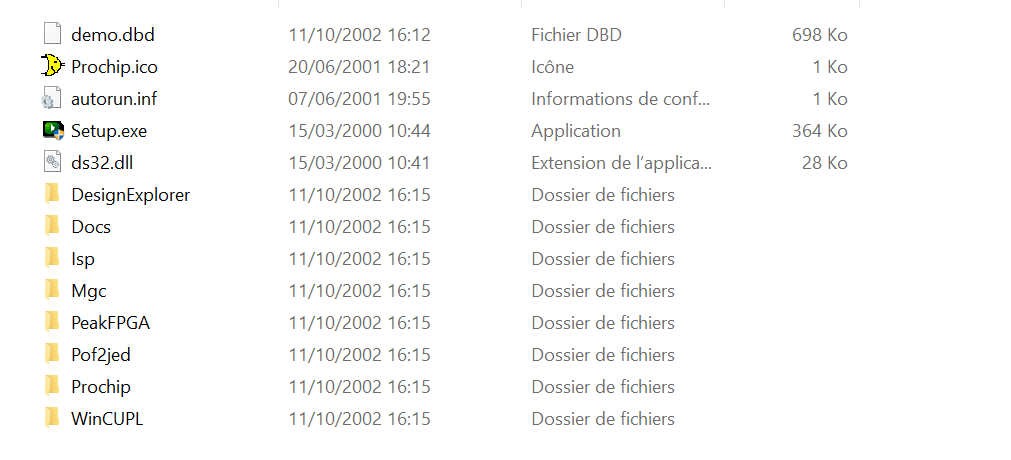The width and height of the screenshot is (1011, 460).
Task: Select the 20/06/2001 18:21 date entry
Action: click(x=359, y=67)
